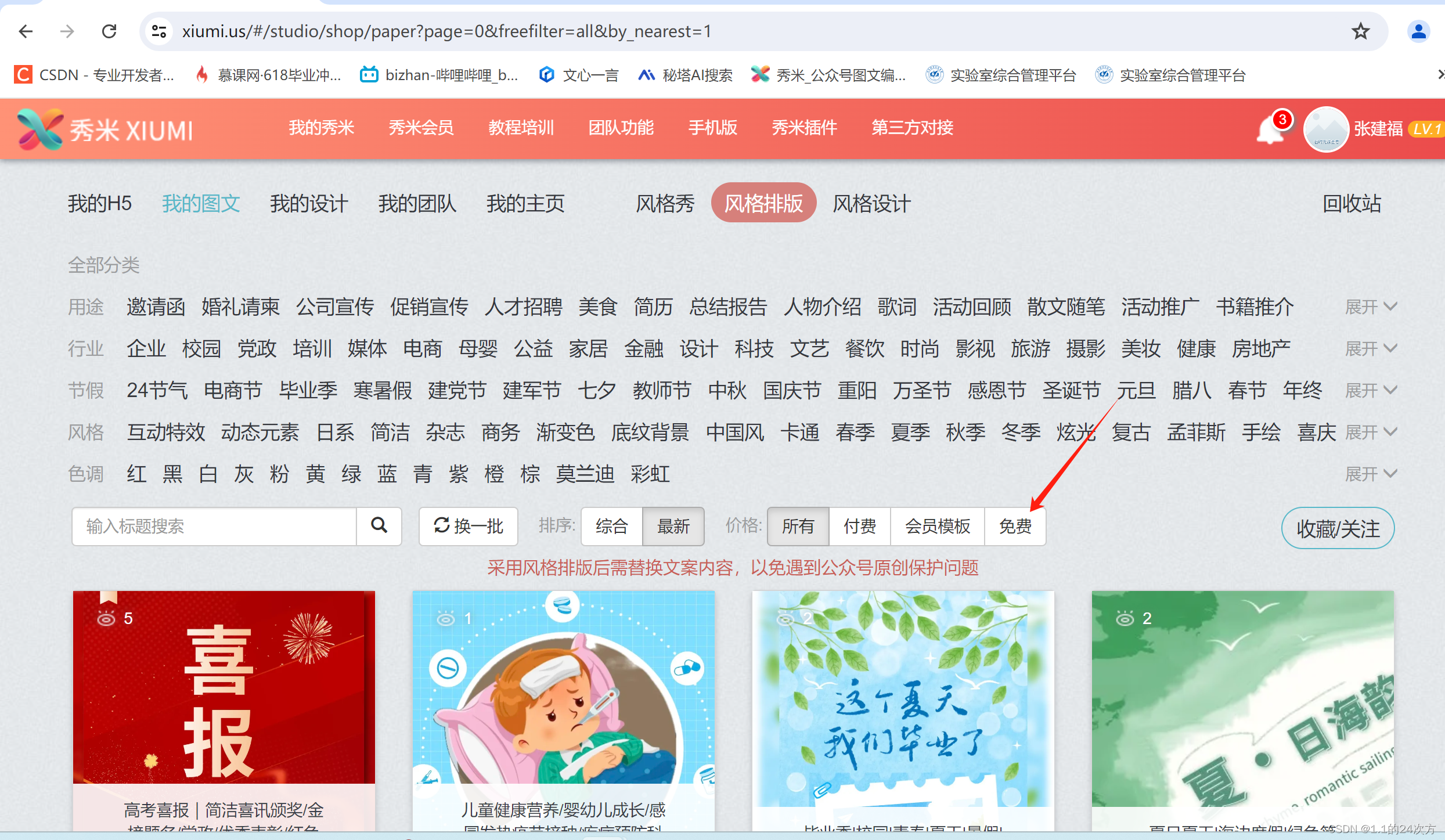1445x840 pixels.
Task: Click the 收藏/关注 button
Action: tap(1338, 528)
